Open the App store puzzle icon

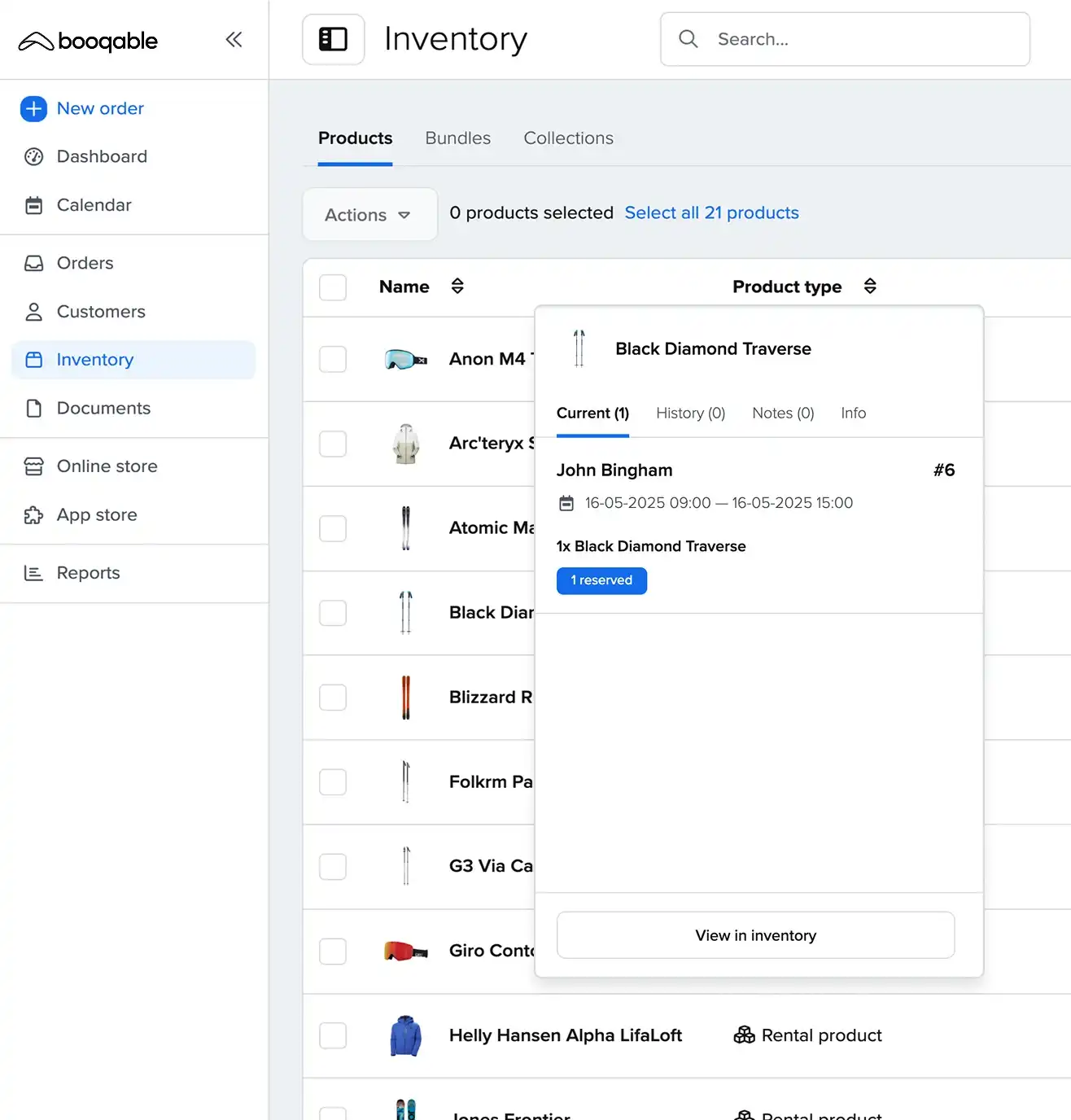point(33,515)
